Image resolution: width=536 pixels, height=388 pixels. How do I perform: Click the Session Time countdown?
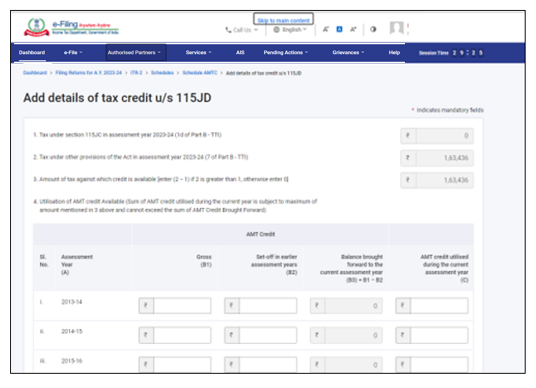click(x=451, y=53)
